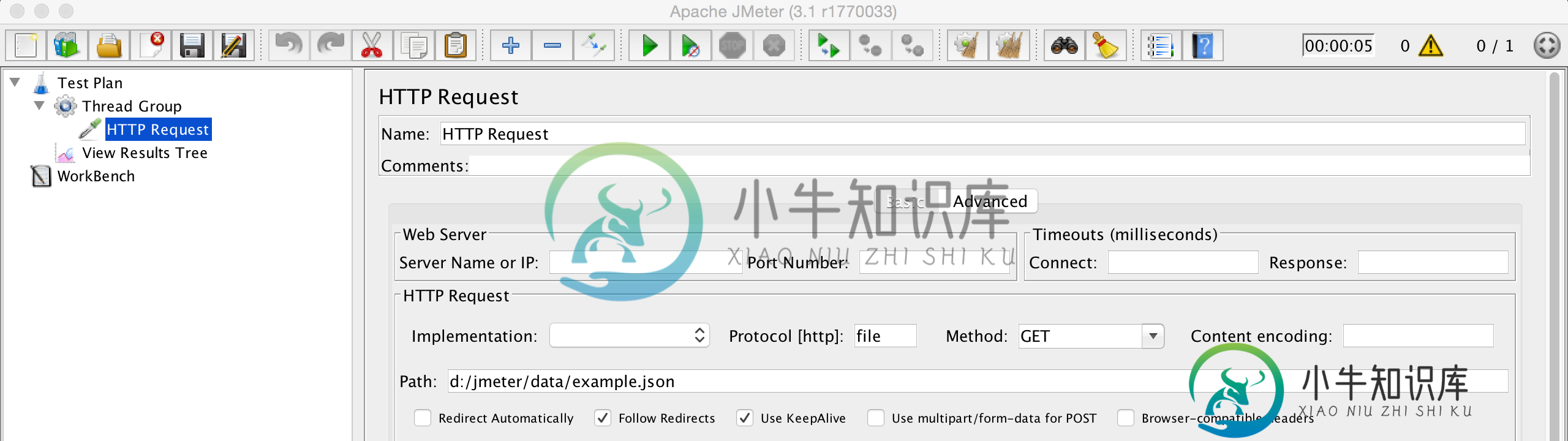Click the Paste clipboard icon

(456, 46)
